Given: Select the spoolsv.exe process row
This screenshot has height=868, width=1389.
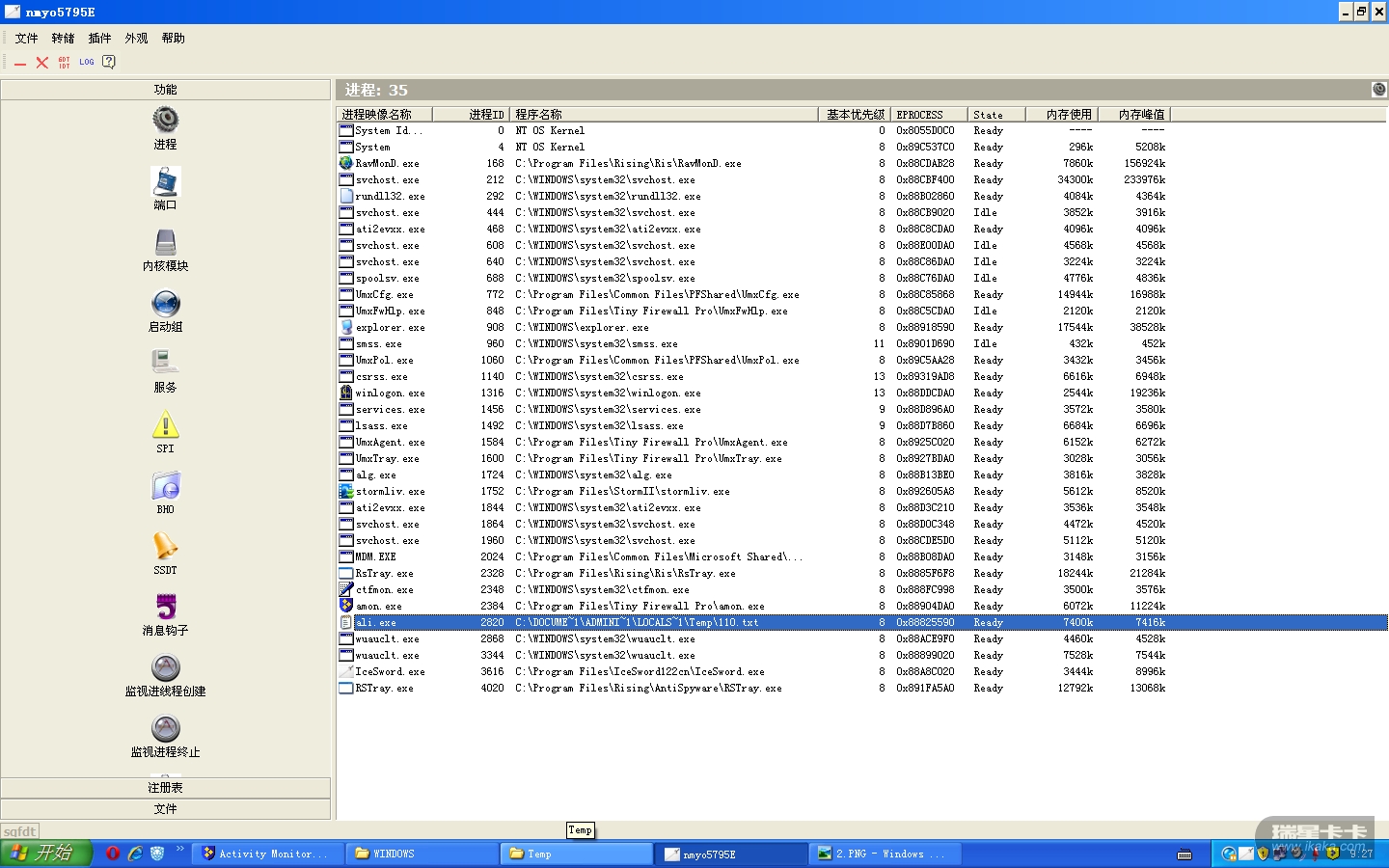Looking at the screenshot, I should (862, 278).
